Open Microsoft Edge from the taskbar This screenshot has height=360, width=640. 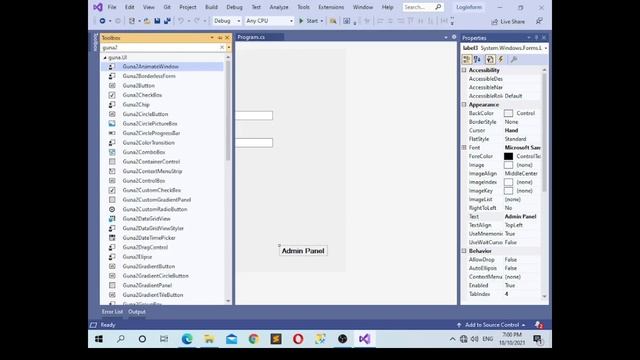(187, 339)
